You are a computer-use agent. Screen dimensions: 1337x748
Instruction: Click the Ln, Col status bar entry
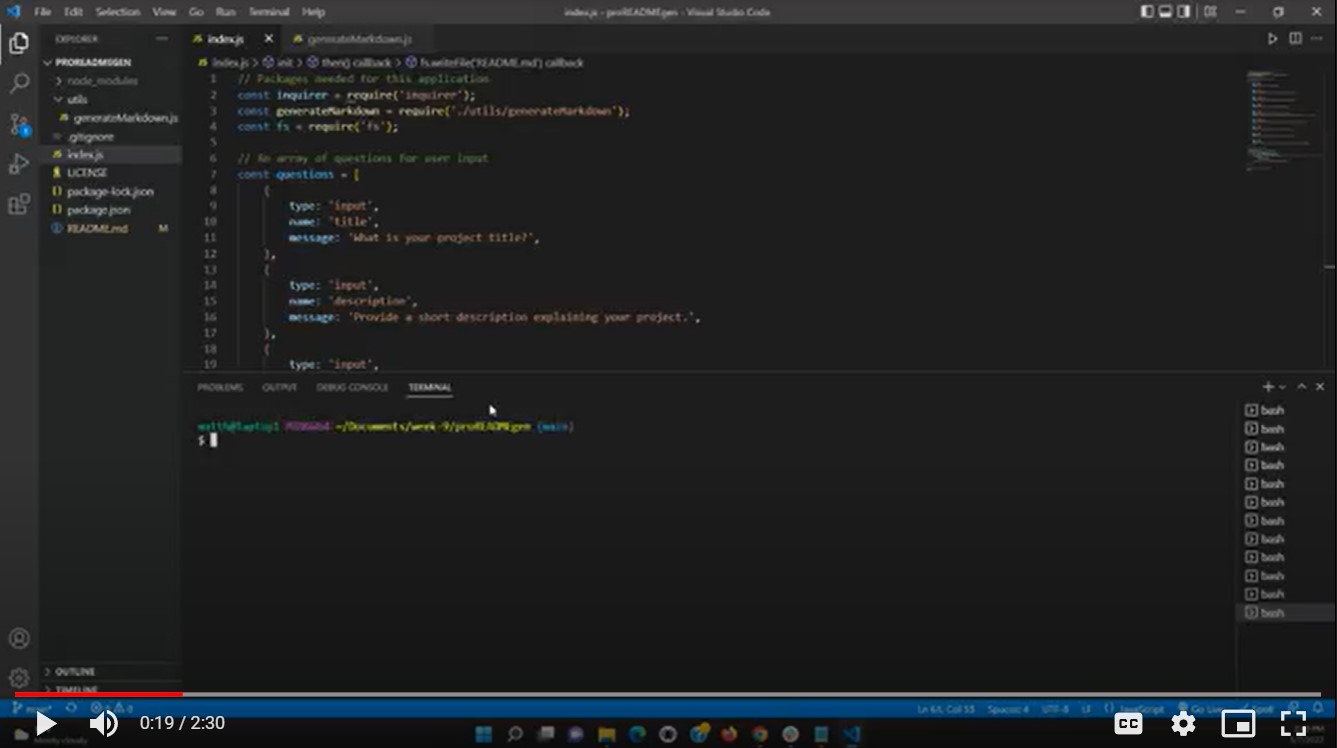[x=946, y=708]
